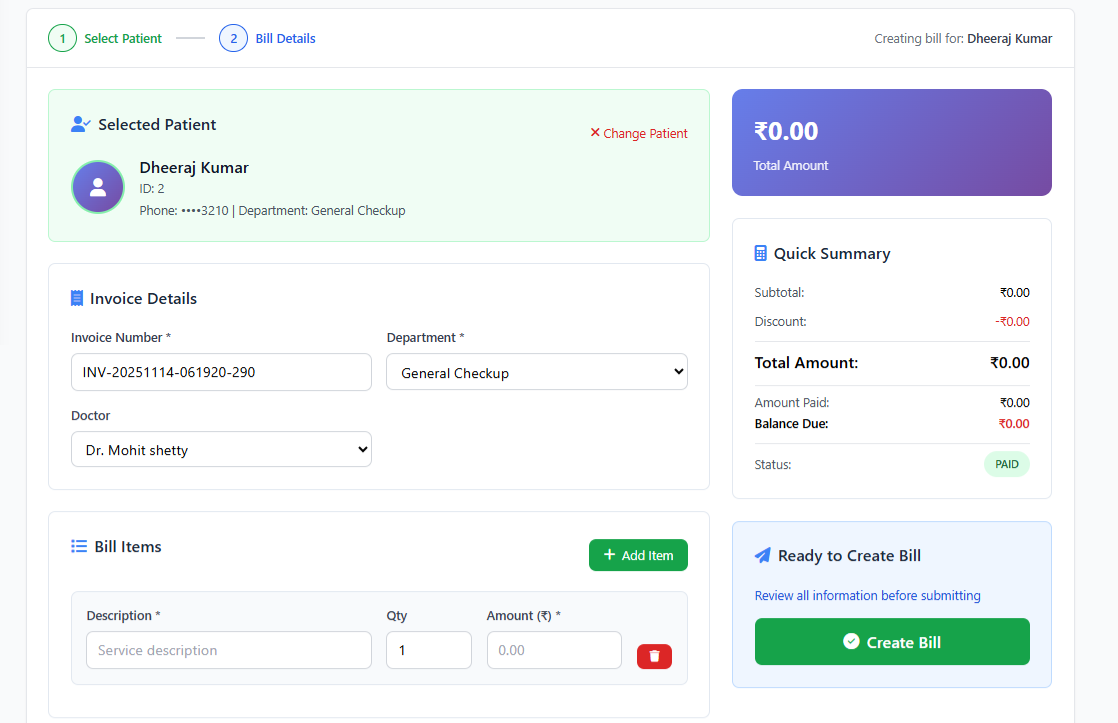Click the PAID status badge
The width and height of the screenshot is (1118, 723).
(x=1006, y=464)
